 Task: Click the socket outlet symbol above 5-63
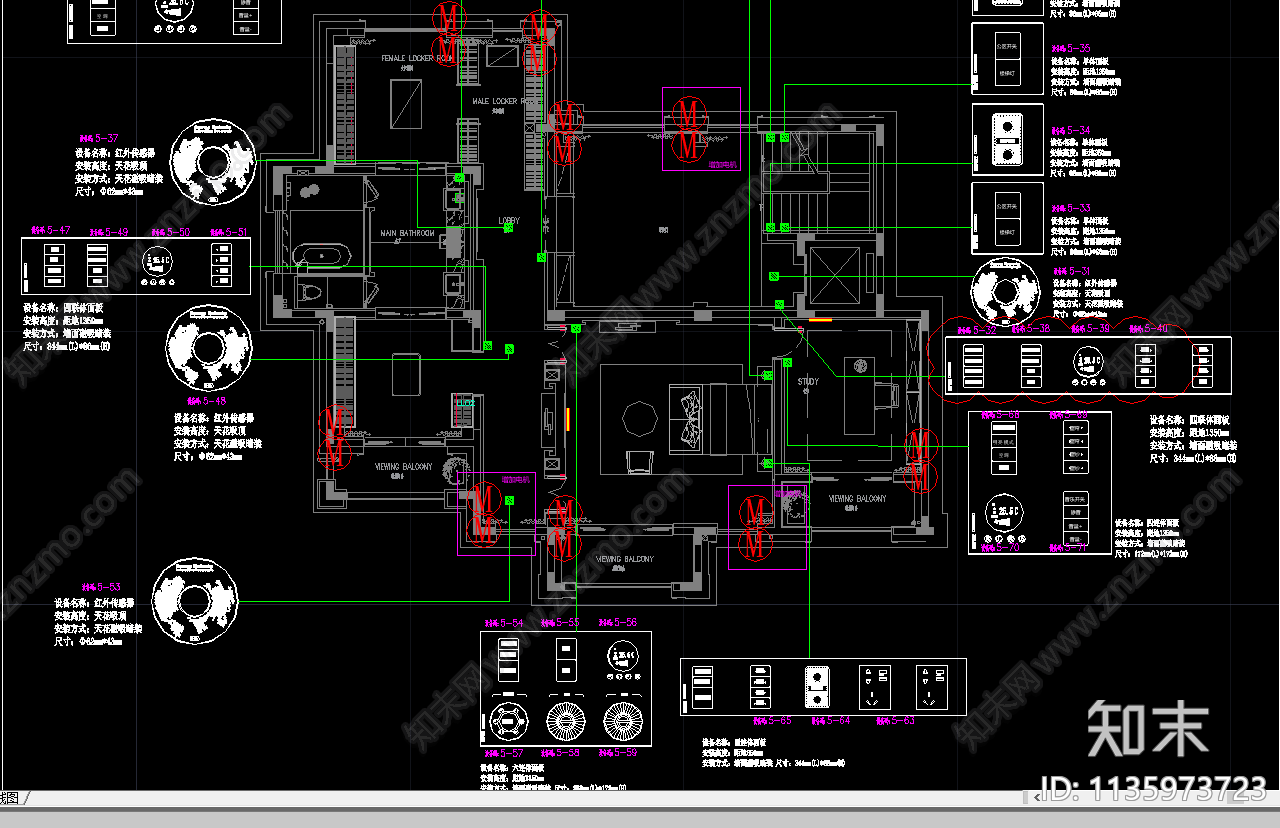(x=873, y=687)
